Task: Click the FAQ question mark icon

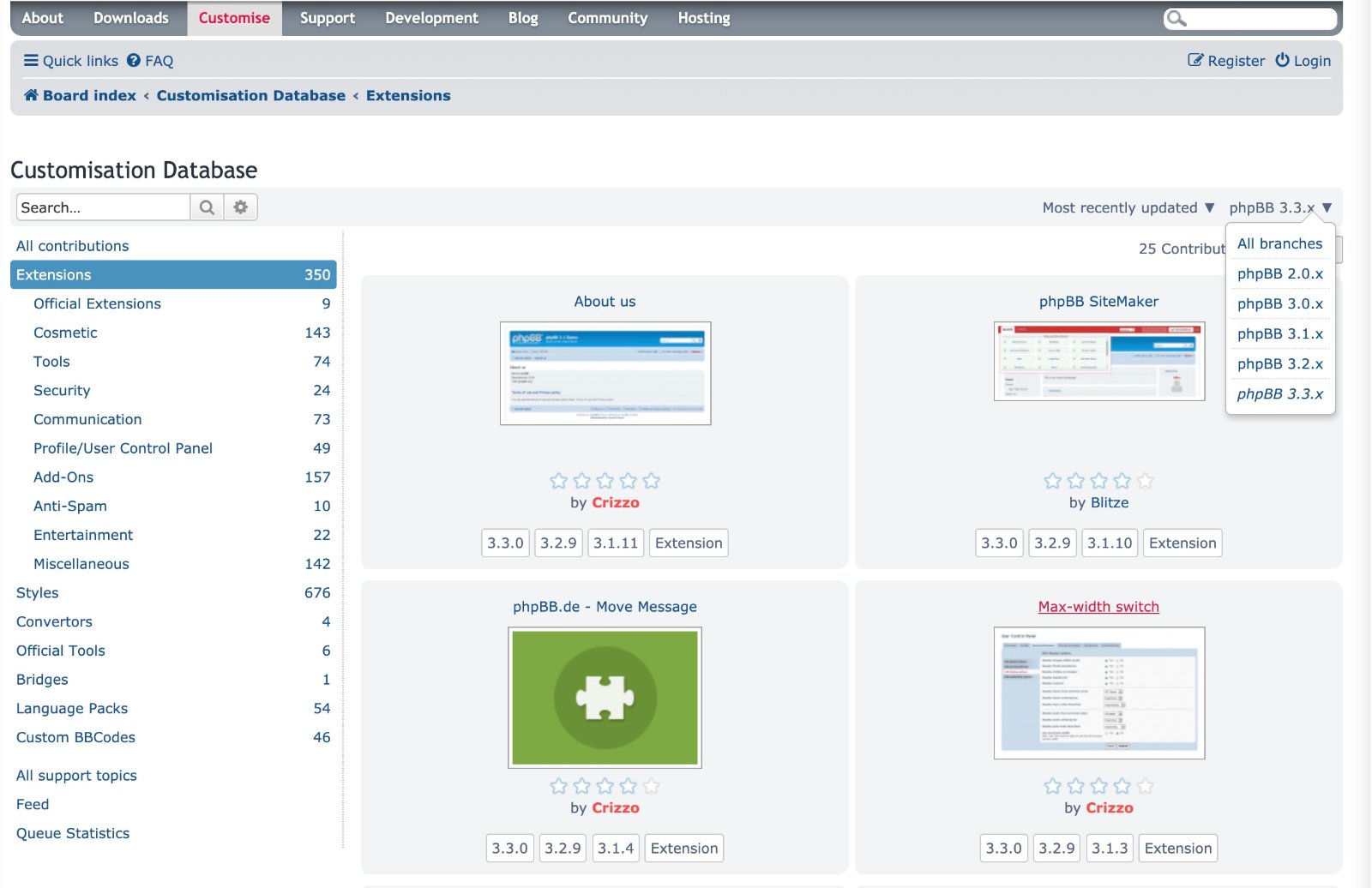Action: (134, 61)
